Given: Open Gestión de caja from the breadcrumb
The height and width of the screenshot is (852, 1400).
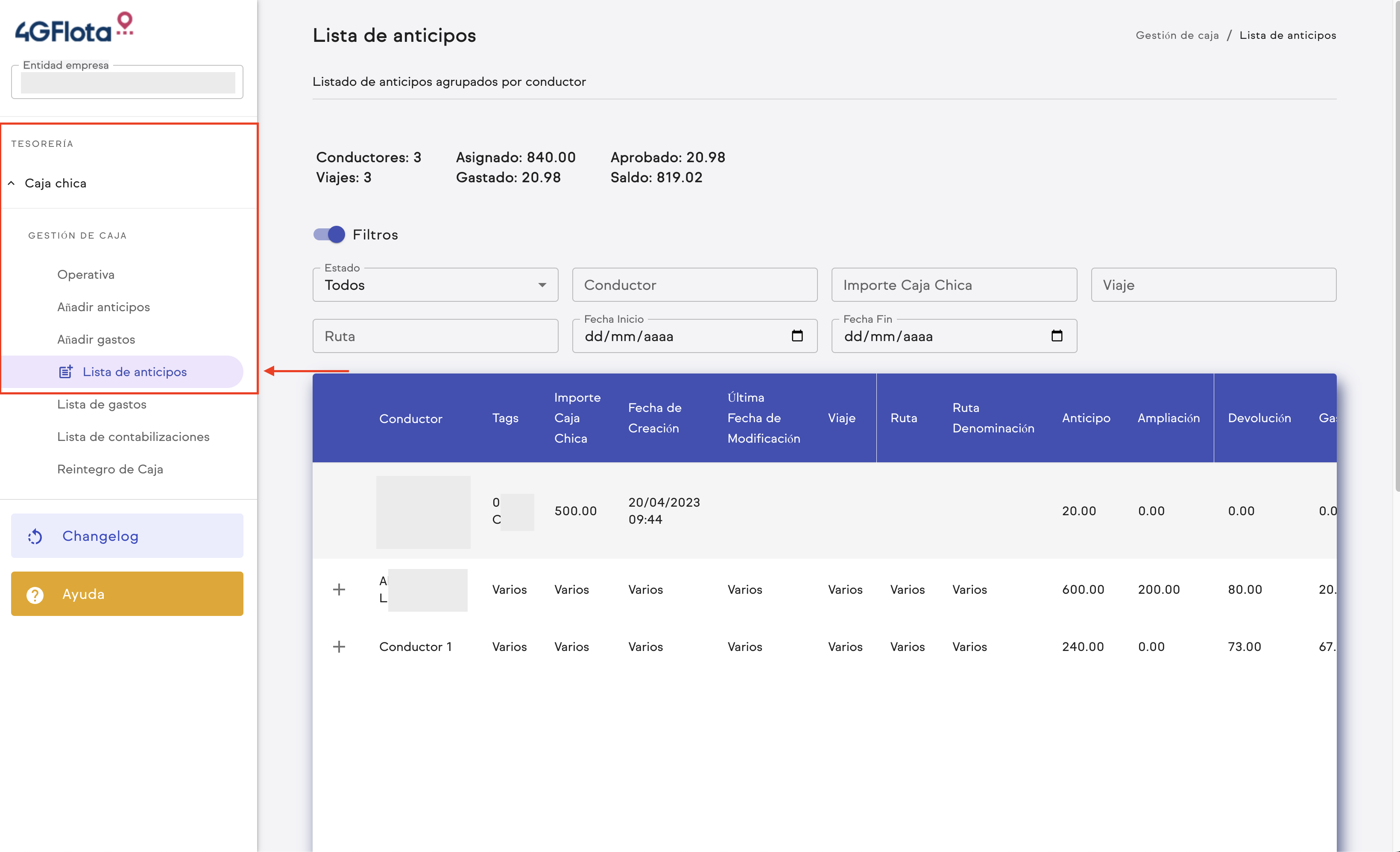Looking at the screenshot, I should (x=1177, y=35).
